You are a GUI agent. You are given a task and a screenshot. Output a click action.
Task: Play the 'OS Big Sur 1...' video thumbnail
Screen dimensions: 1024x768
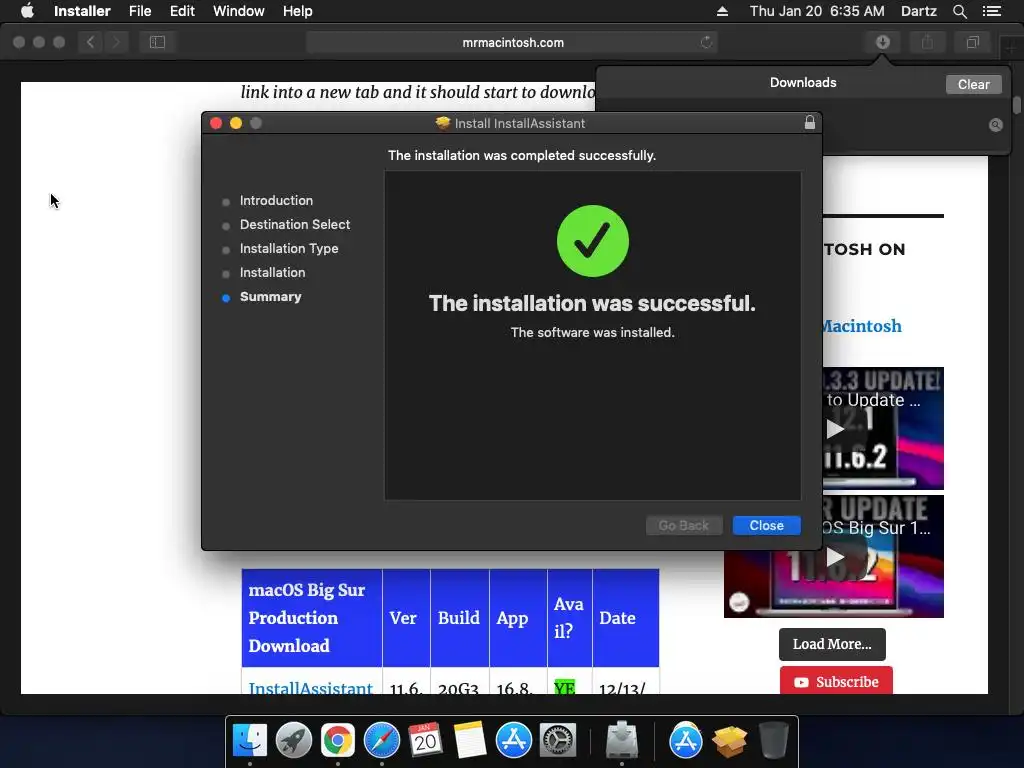[x=834, y=556]
